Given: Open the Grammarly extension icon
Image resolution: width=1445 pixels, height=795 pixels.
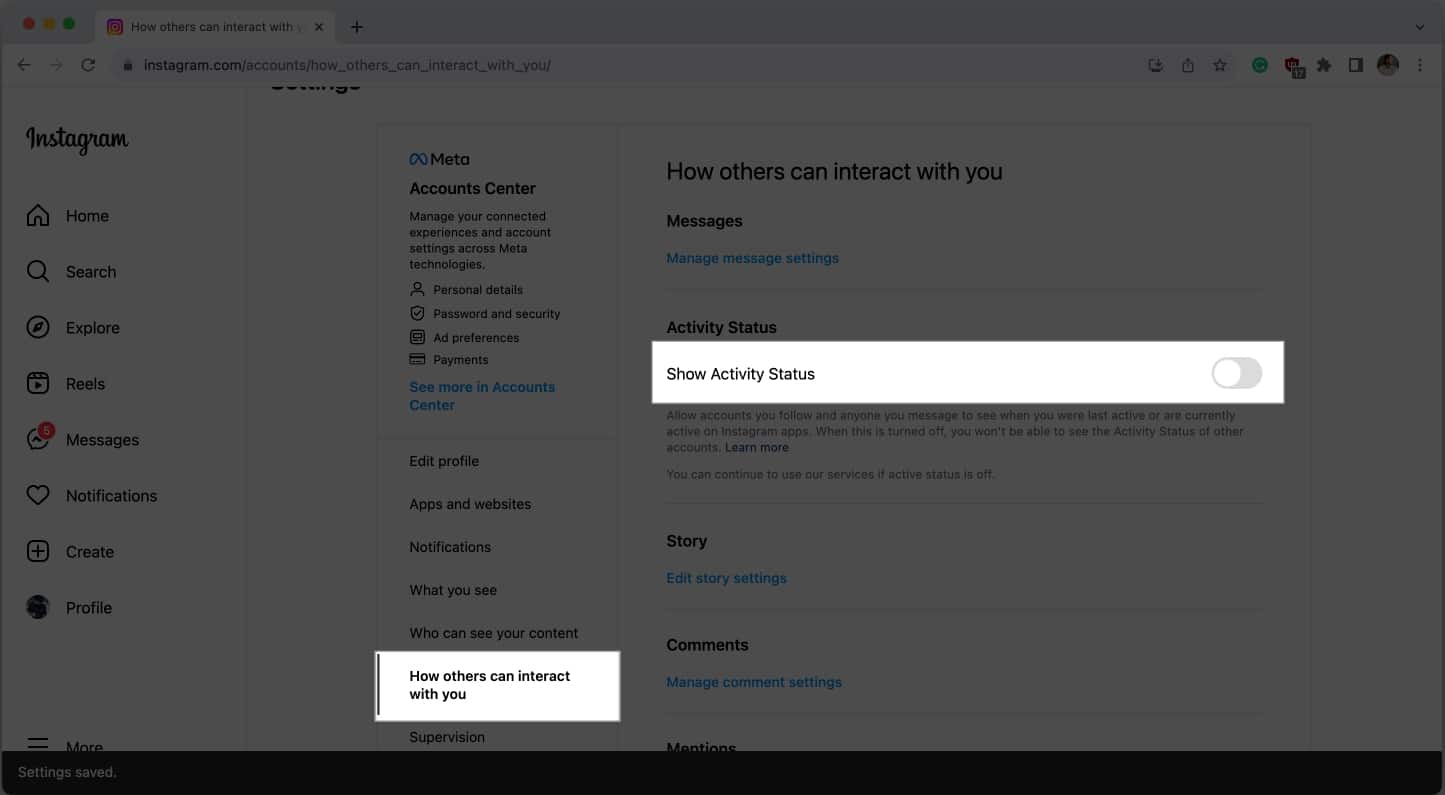Looking at the screenshot, I should coord(1260,65).
